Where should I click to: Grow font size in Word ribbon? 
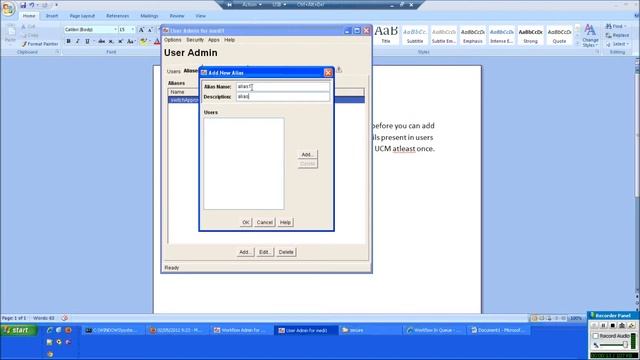[141, 30]
